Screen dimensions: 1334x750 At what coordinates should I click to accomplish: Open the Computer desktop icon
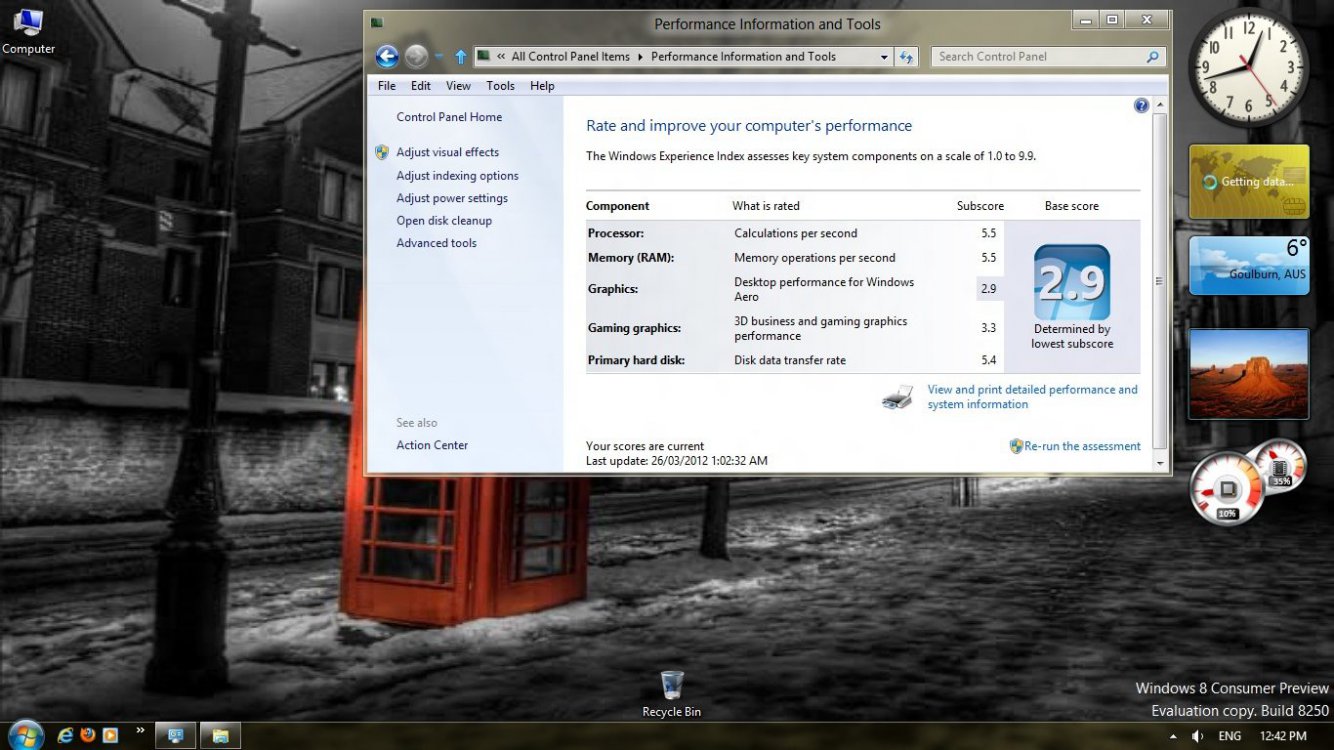pos(28,30)
